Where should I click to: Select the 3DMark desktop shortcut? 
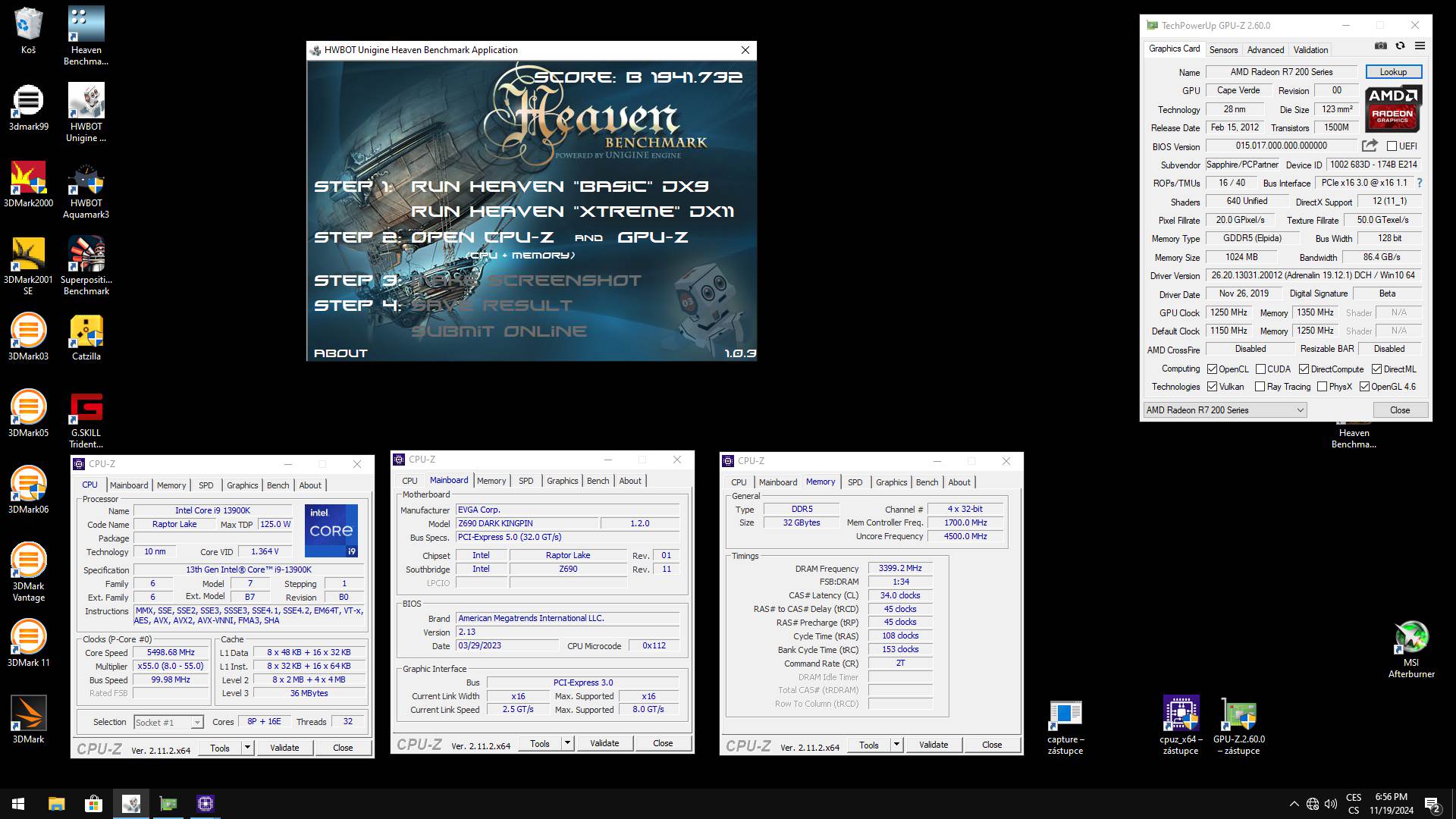point(28,720)
